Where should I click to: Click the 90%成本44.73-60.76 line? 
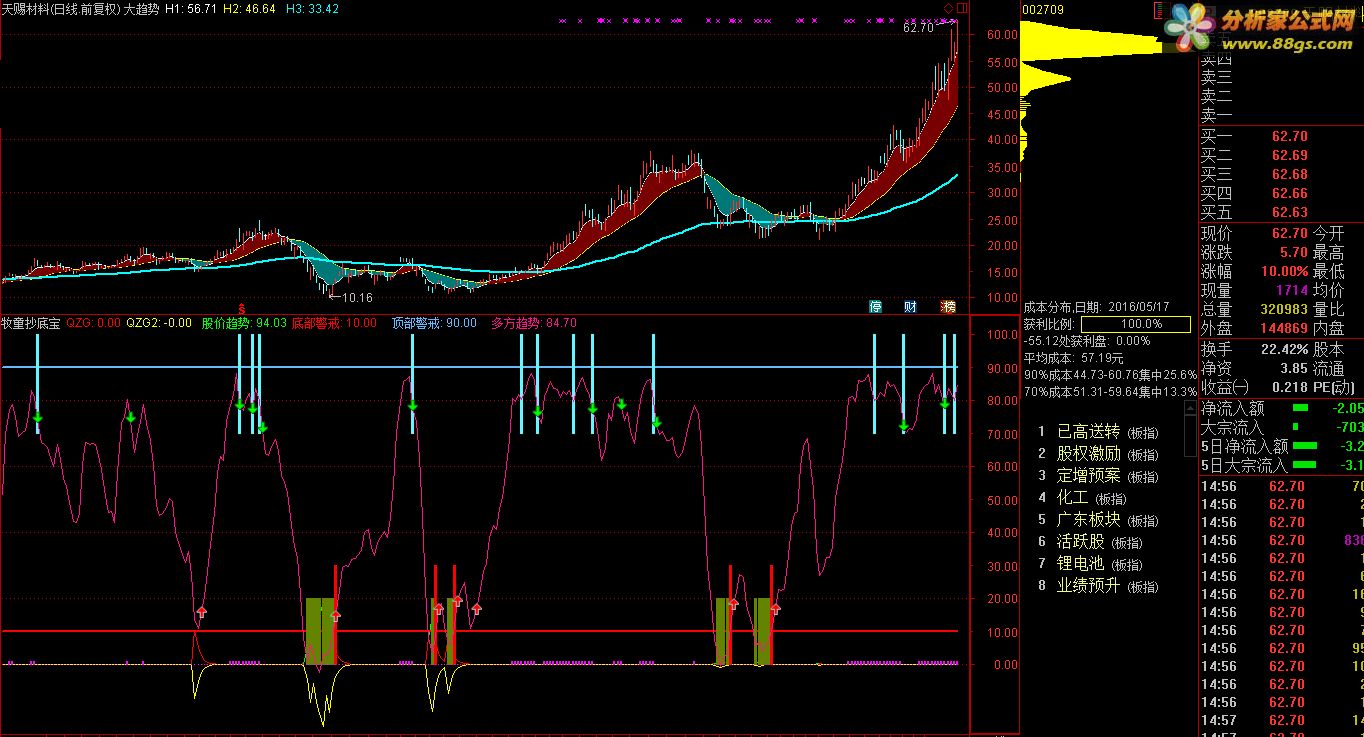[1110, 374]
